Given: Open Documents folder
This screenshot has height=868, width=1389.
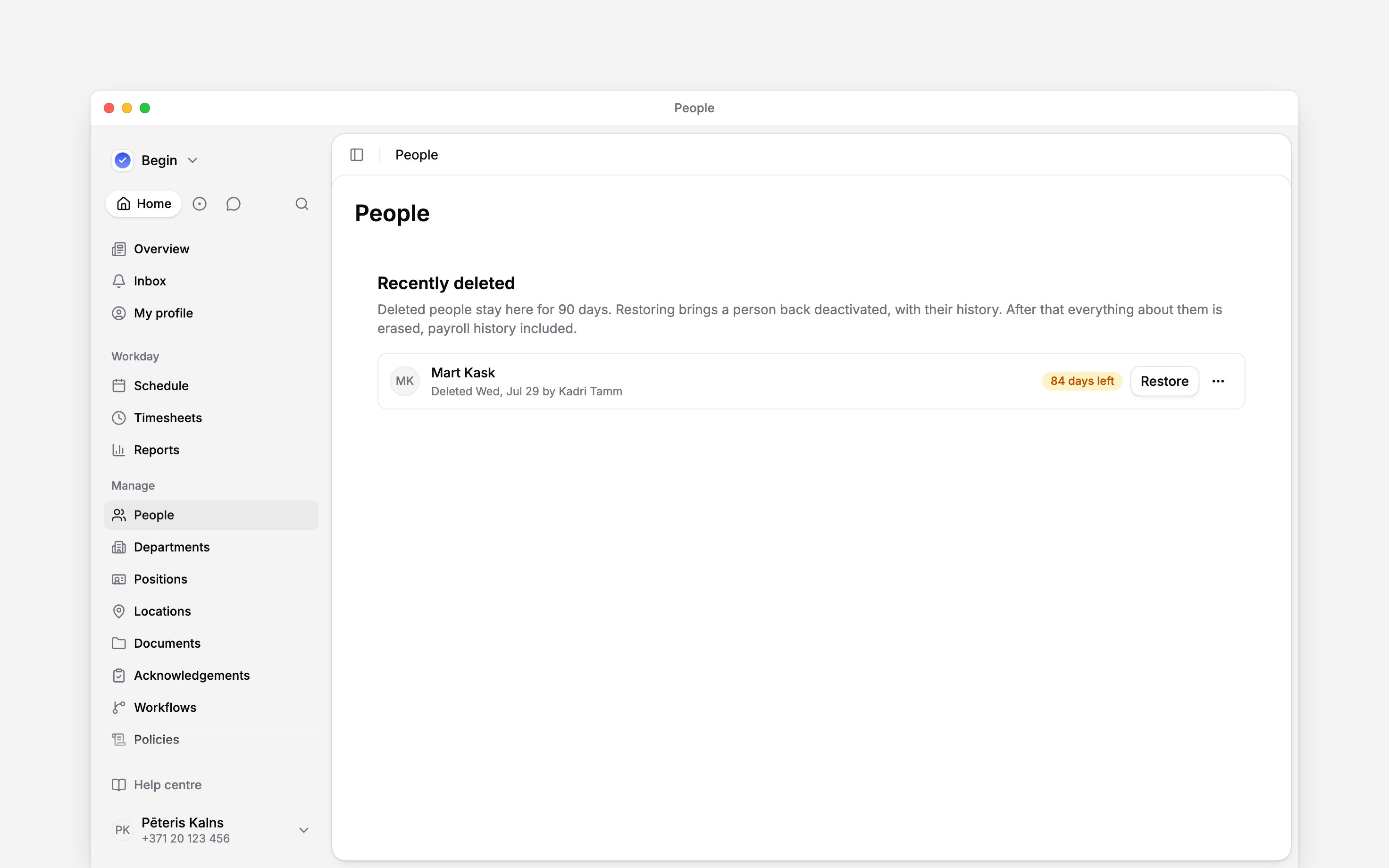Looking at the screenshot, I should [211, 643].
